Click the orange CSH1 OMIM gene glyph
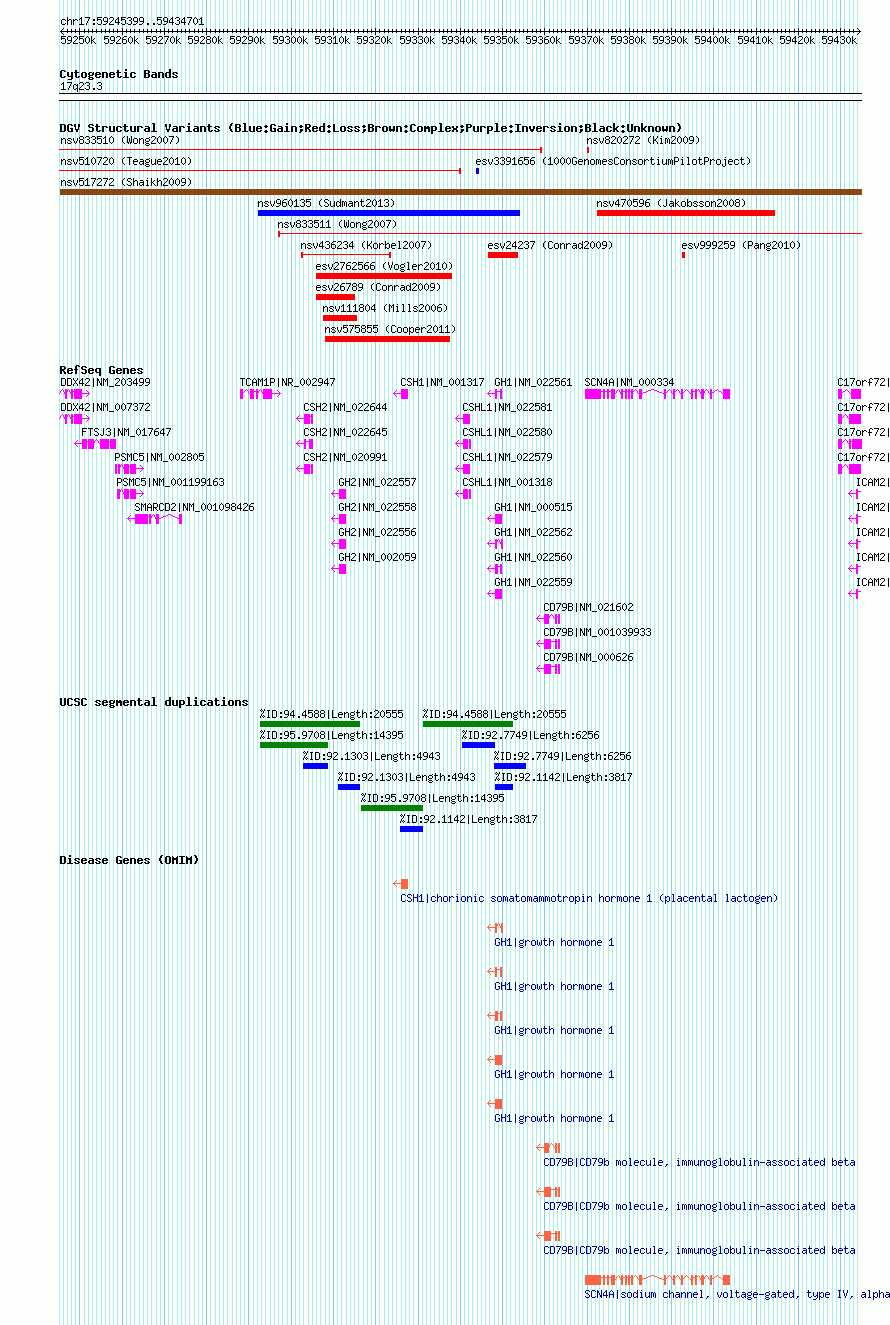This screenshot has height=1325, width=890. [x=401, y=884]
